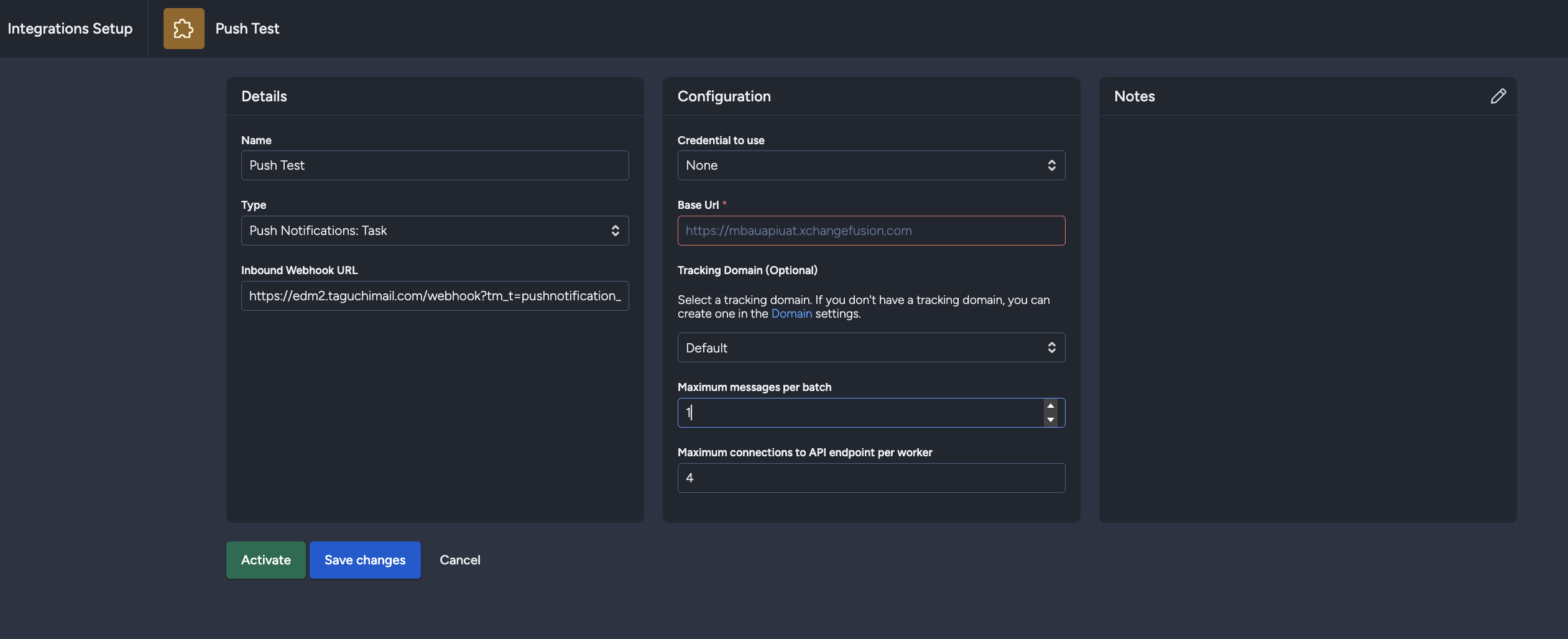The image size is (1568, 639).
Task: Open the Push Notifications Type dropdown
Action: [434, 230]
